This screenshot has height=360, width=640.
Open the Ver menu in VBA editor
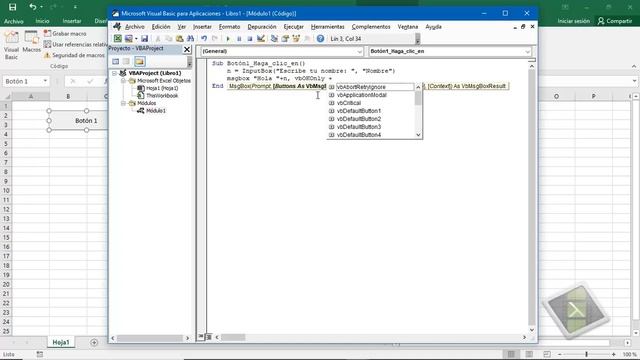(181, 27)
